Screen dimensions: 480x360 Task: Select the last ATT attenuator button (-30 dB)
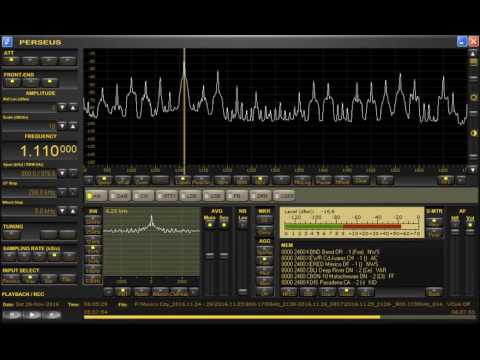click(68, 60)
